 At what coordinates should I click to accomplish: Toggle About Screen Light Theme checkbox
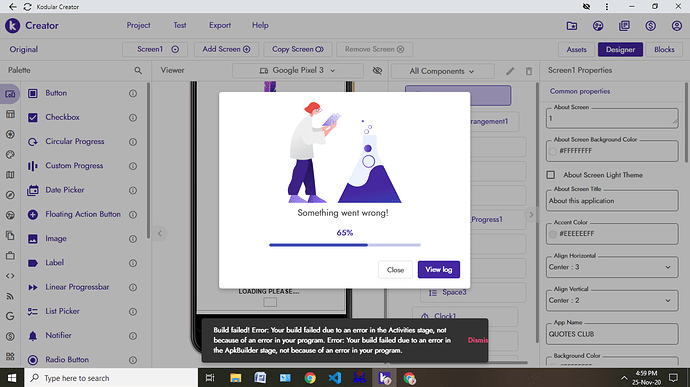click(x=551, y=175)
